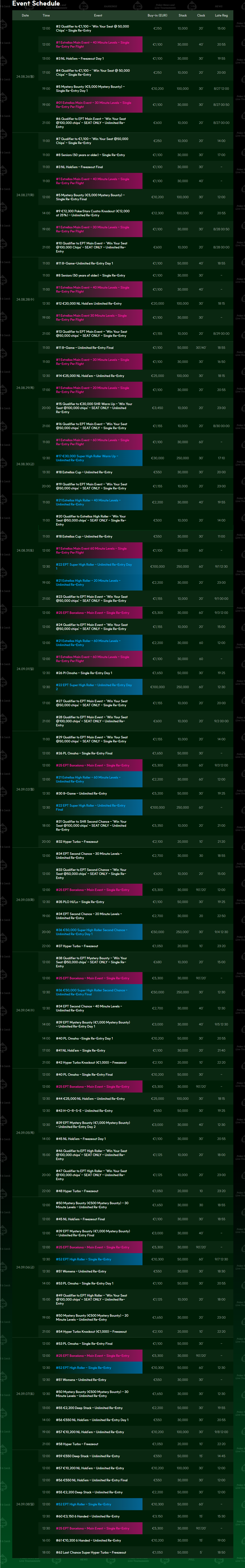Click the Stack column header
The width and height of the screenshot is (245, 1568).
click(x=182, y=15)
